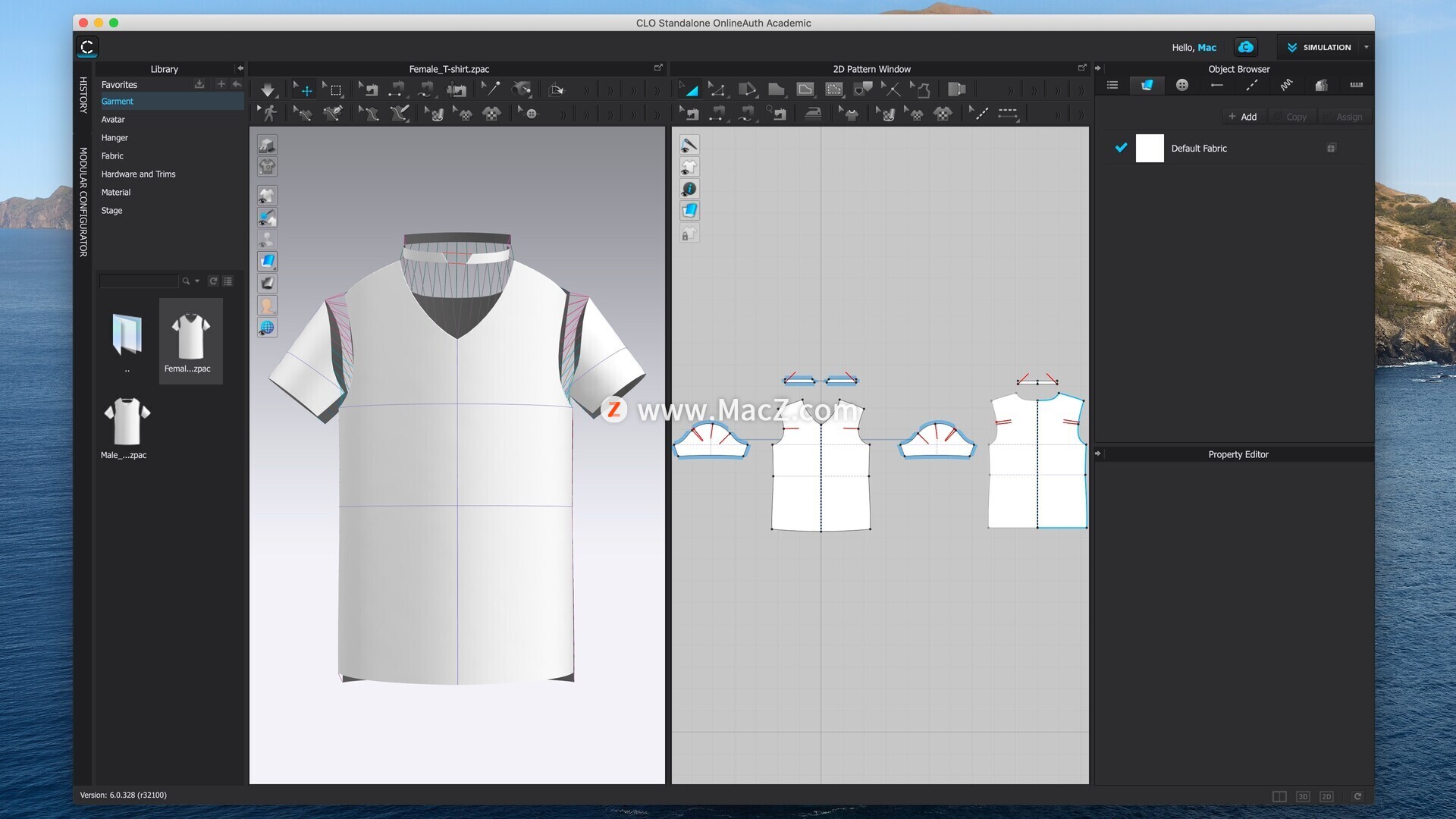This screenshot has width=1456, height=819.
Task: Collapse the Object Browser panel arrow
Action: pyautogui.click(x=1098, y=68)
